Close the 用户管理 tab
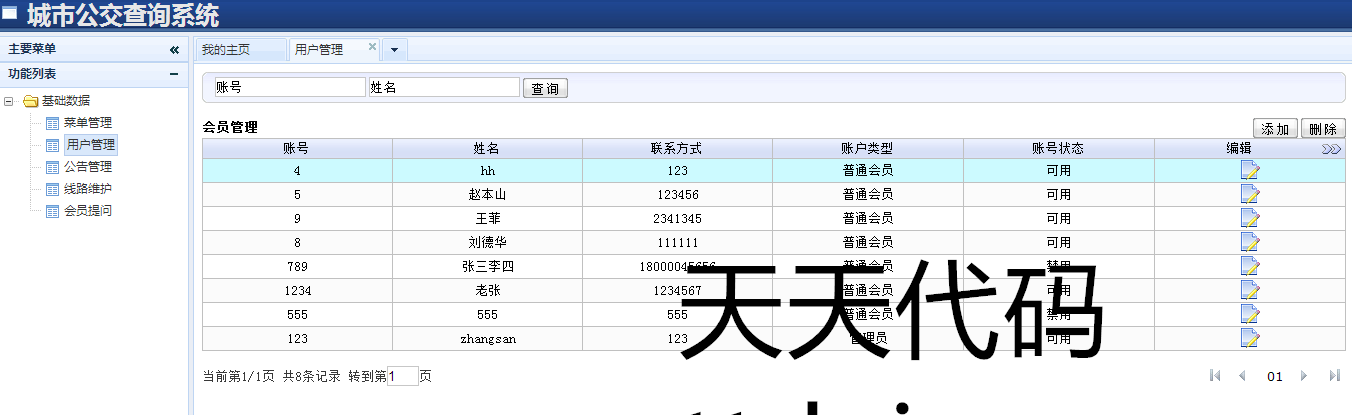Screen dimensions: 1352x415 pos(372,47)
